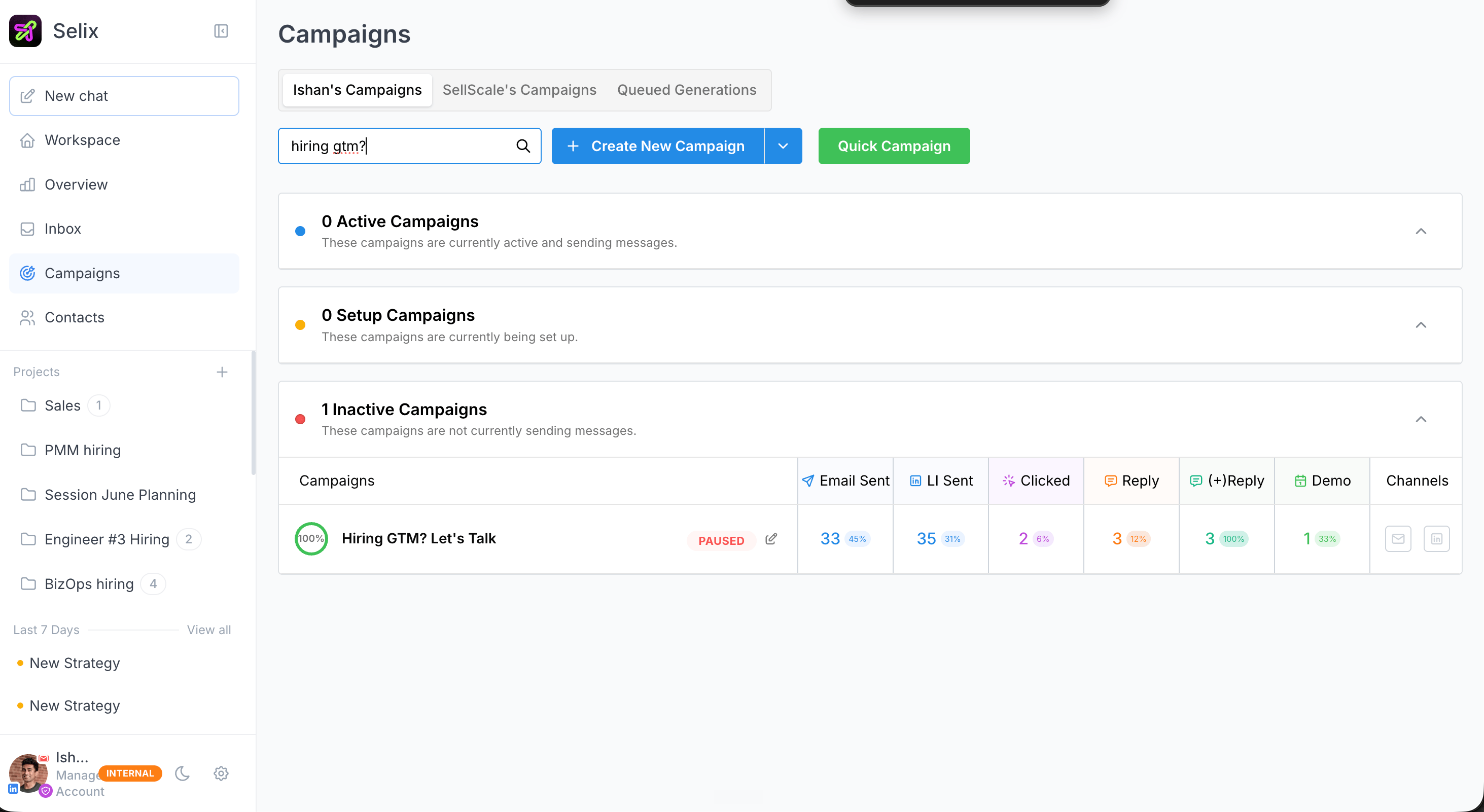Start a New chat
Image resolution: width=1484 pixels, height=812 pixels.
pyautogui.click(x=124, y=96)
